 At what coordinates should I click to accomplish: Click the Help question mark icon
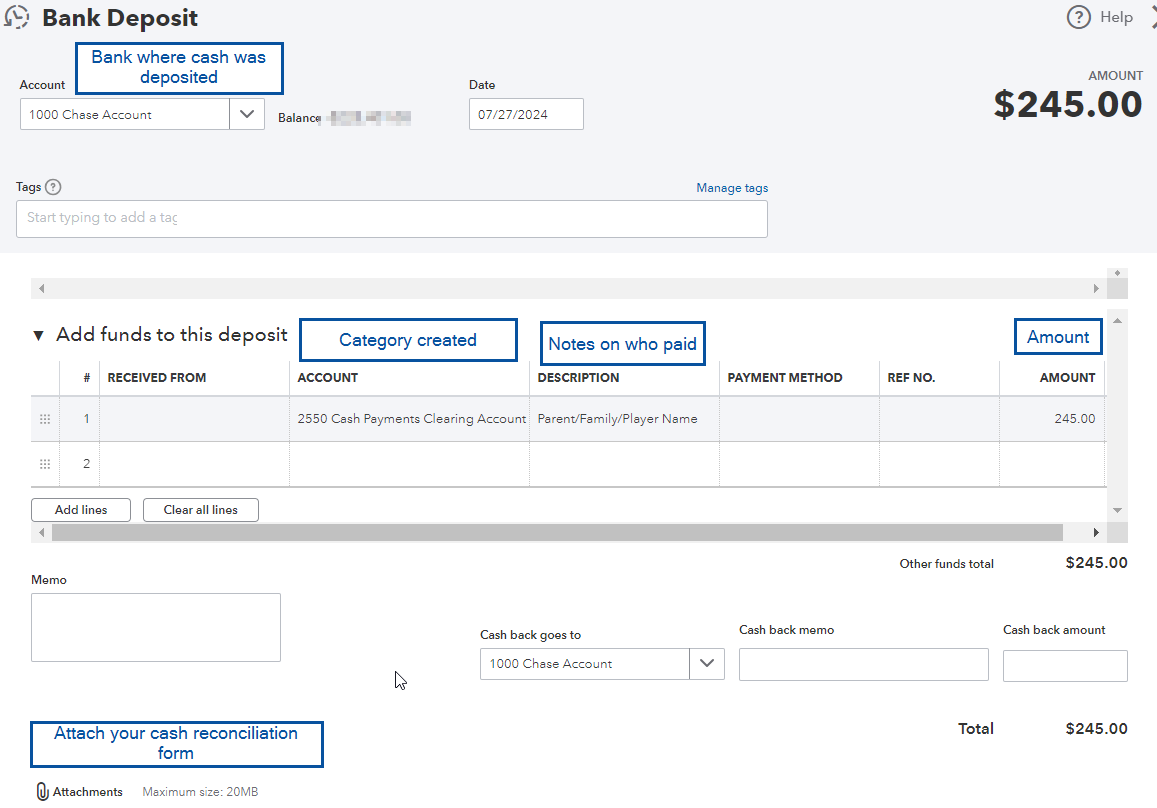pyautogui.click(x=1078, y=17)
